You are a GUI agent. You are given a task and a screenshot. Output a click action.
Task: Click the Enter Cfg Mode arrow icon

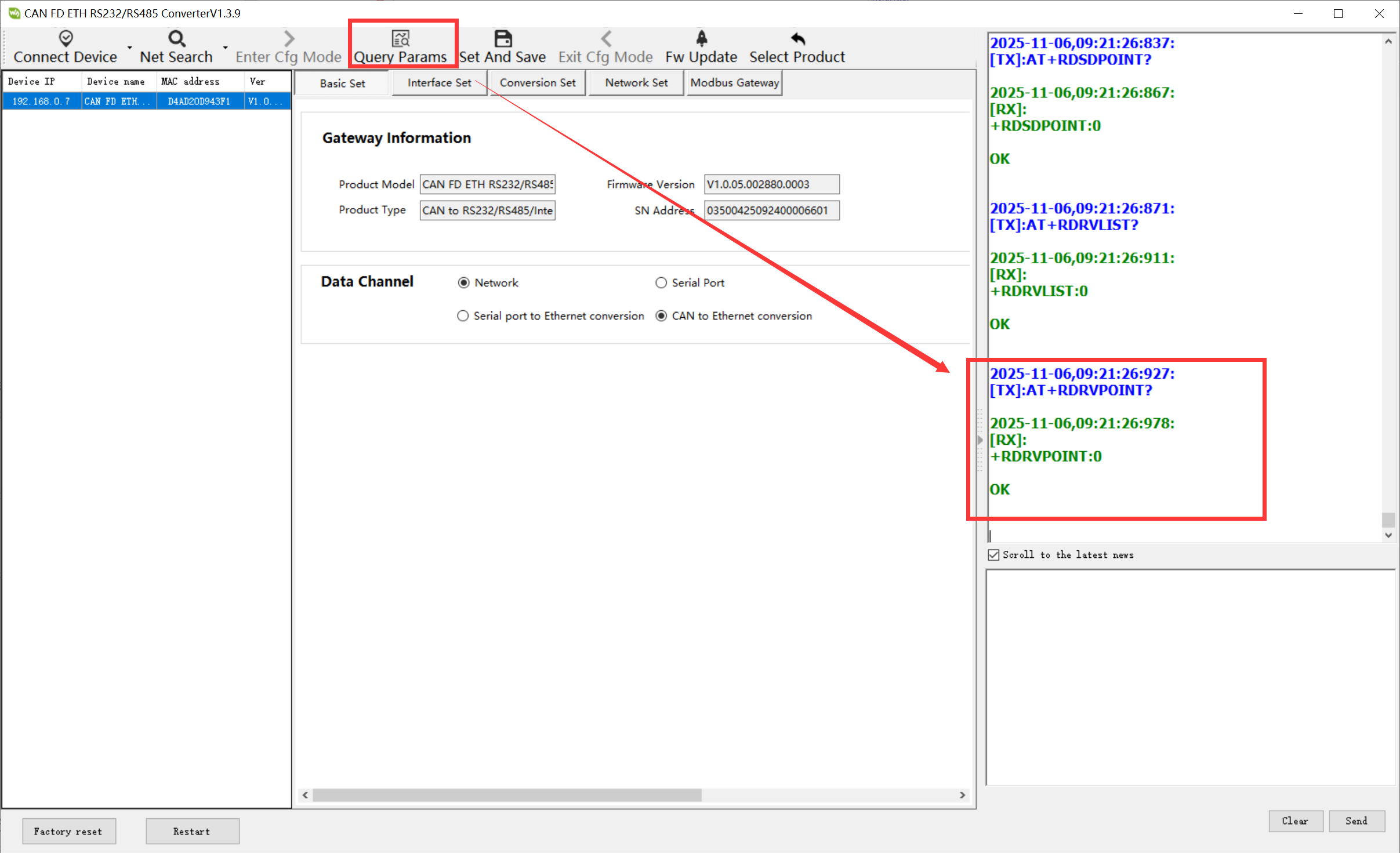289,38
